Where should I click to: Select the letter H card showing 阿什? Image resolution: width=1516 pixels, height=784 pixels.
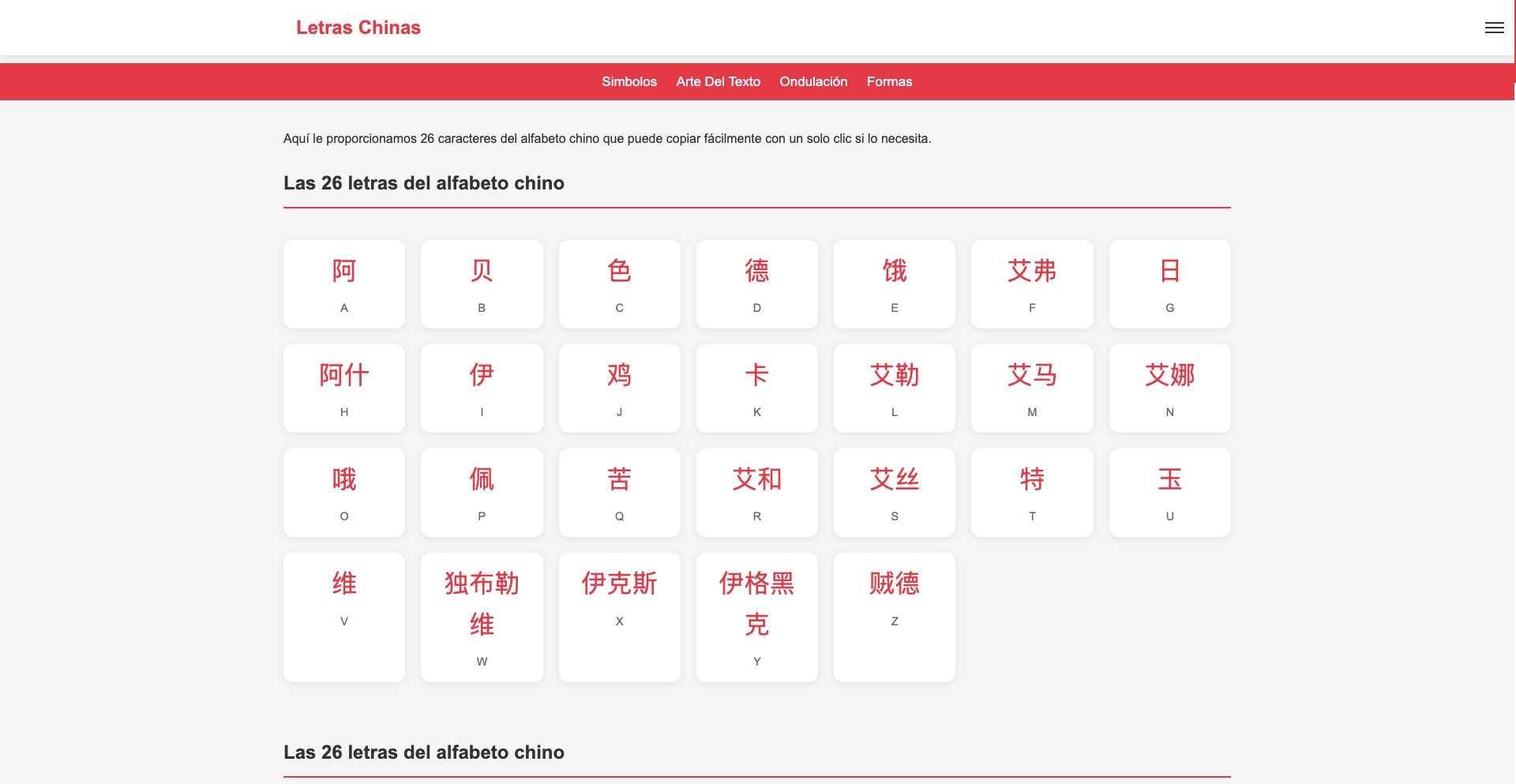343,388
